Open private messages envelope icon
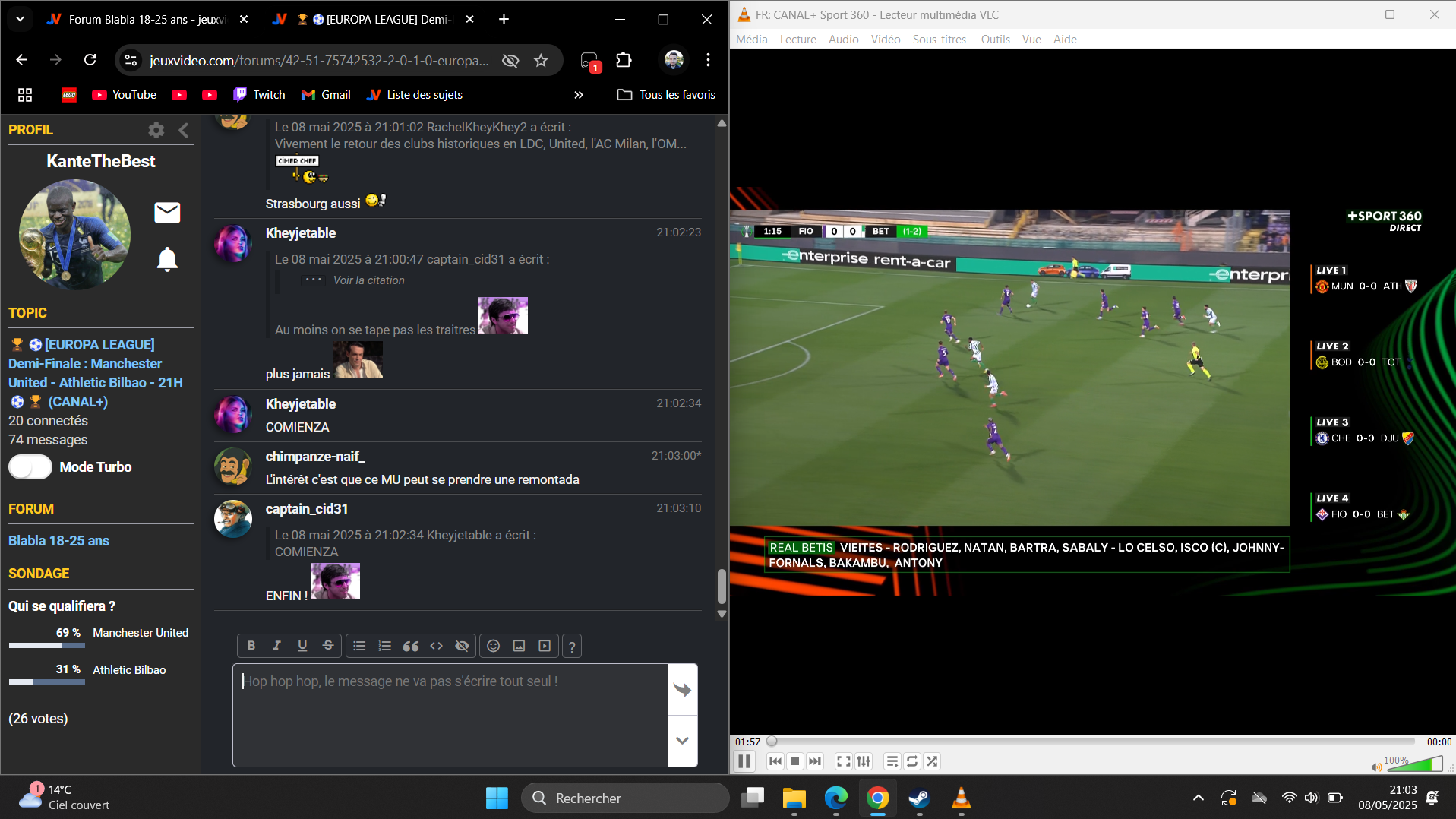The height and width of the screenshot is (819, 1456). [167, 213]
